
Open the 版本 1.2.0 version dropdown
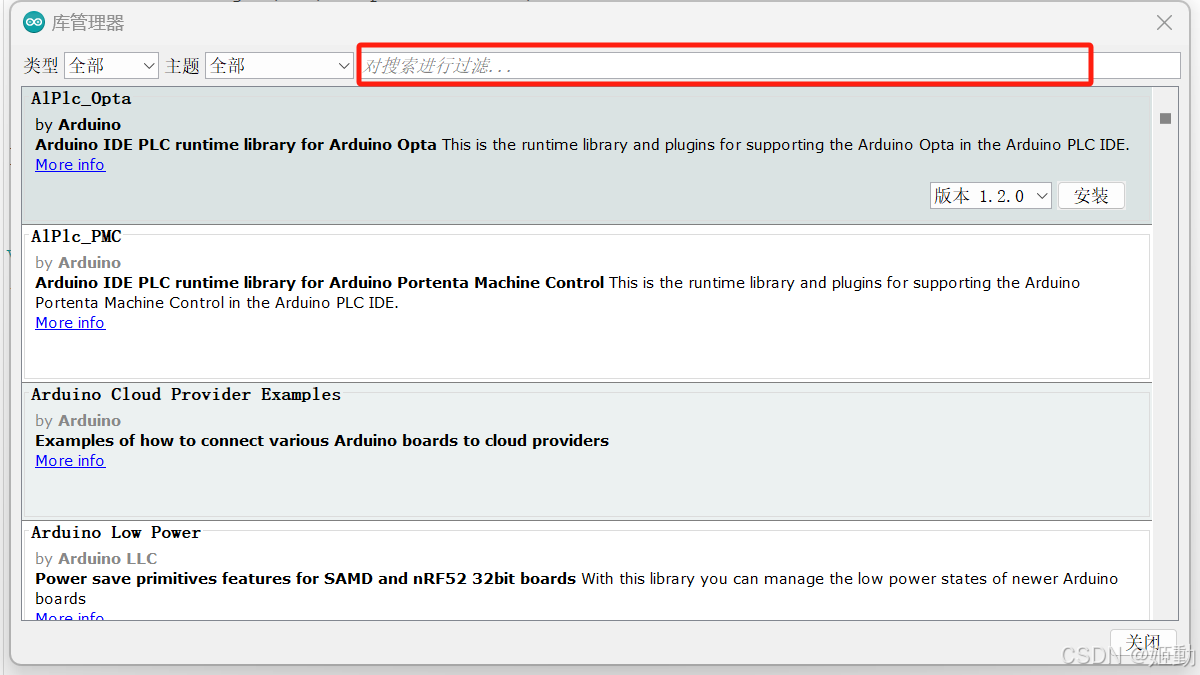click(991, 196)
